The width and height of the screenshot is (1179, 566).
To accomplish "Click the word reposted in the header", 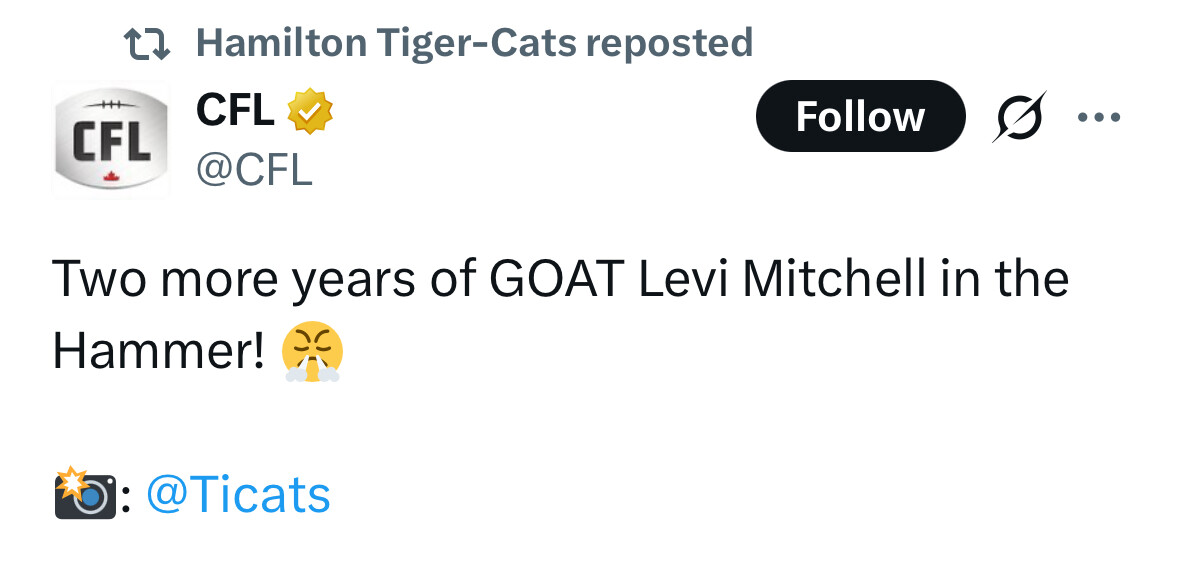I will [668, 43].
